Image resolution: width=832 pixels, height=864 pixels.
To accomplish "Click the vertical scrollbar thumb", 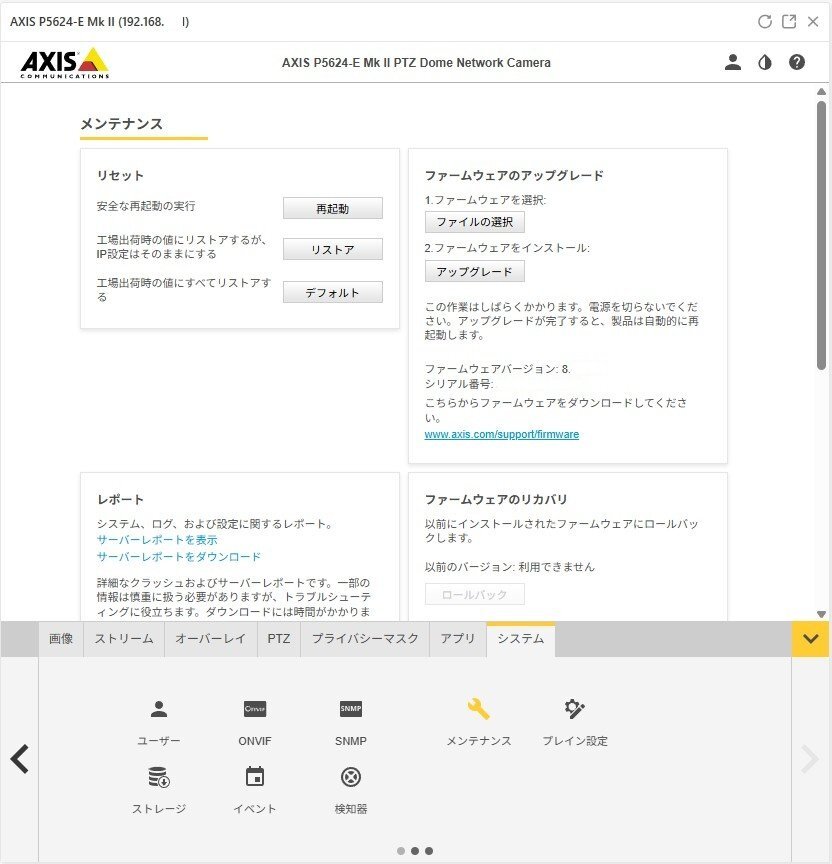I will click(x=821, y=235).
